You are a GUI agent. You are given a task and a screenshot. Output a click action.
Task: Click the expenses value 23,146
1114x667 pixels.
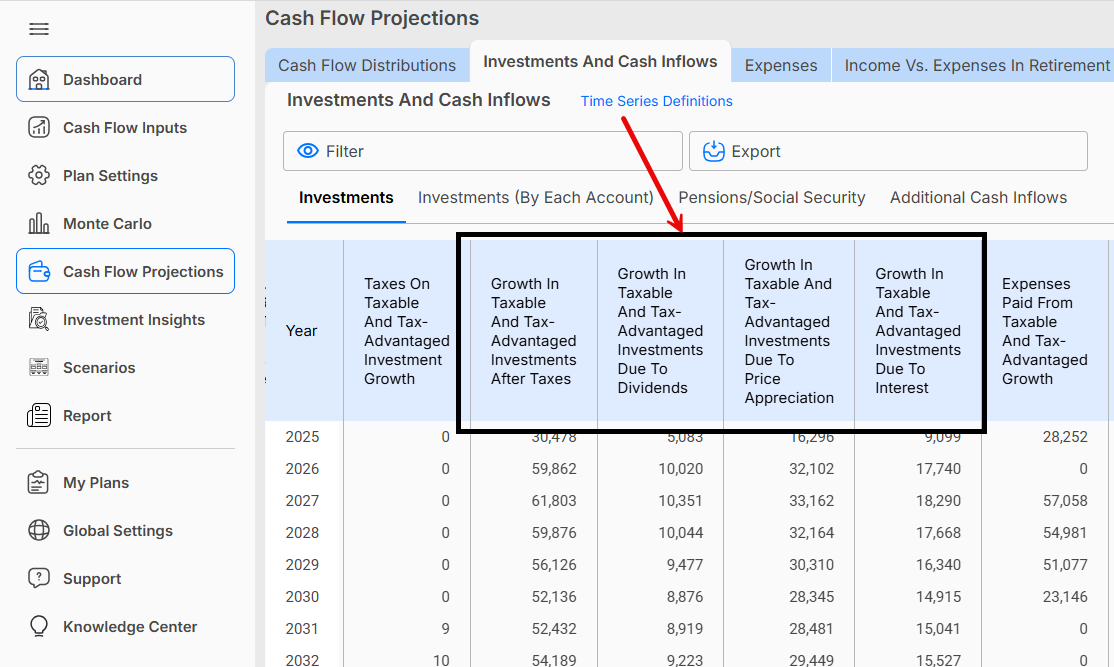(x=1065, y=597)
